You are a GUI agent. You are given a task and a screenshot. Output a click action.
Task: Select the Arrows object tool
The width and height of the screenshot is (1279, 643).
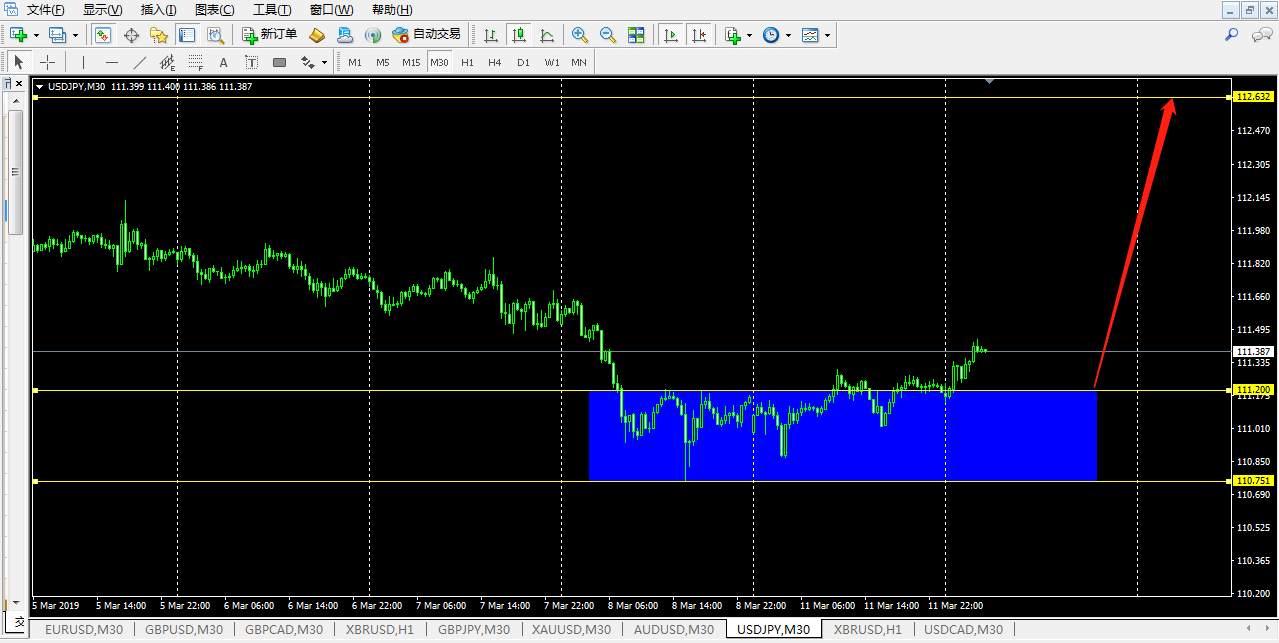307,62
